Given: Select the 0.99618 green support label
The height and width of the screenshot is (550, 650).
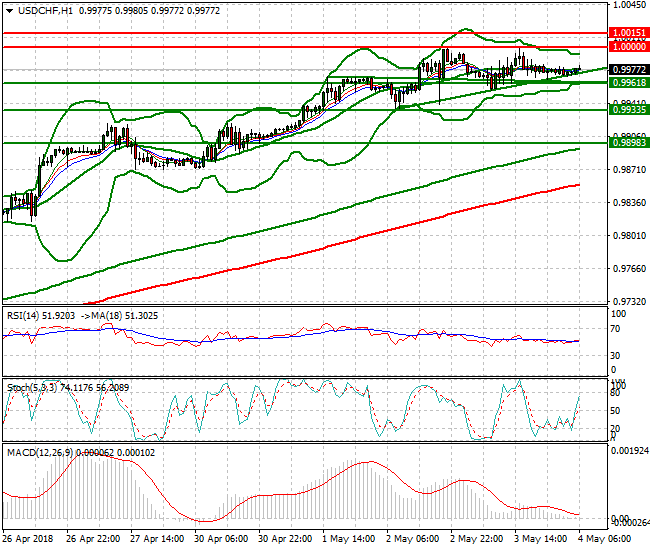Looking at the screenshot, I should coord(629,82).
